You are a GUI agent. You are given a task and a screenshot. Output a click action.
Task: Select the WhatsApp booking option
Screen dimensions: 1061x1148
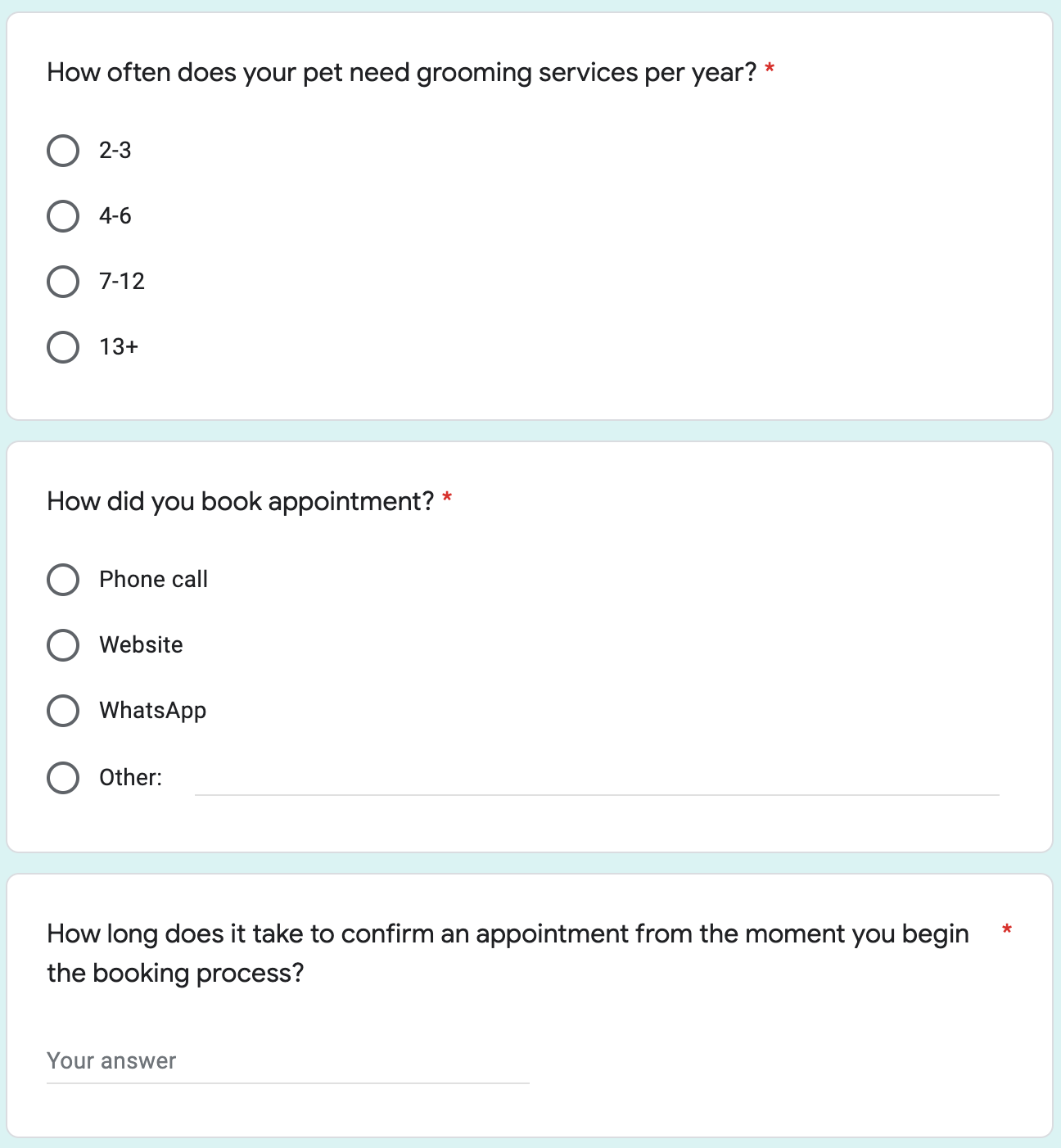click(x=63, y=711)
